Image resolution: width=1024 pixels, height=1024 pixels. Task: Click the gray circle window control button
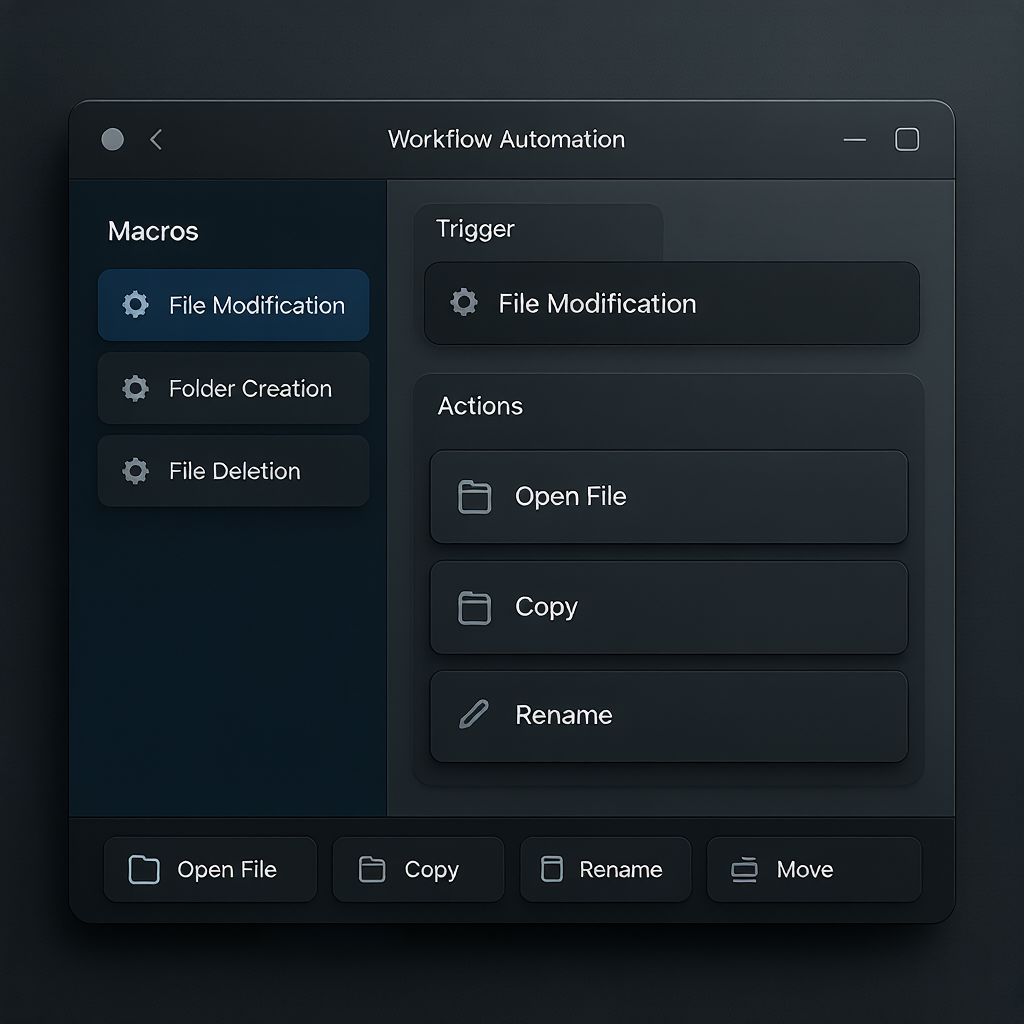[112, 139]
